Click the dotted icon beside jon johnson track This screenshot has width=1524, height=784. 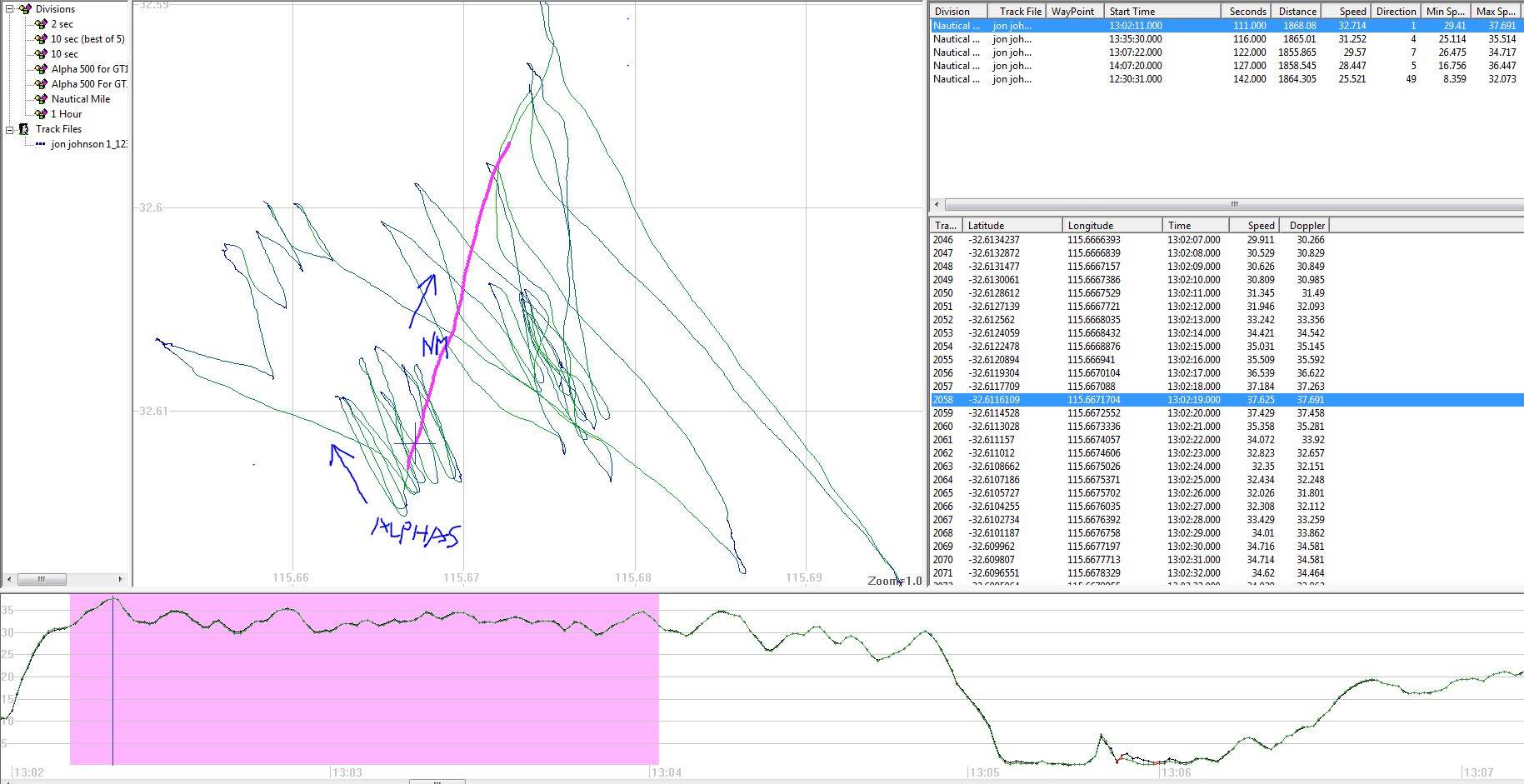(x=41, y=144)
